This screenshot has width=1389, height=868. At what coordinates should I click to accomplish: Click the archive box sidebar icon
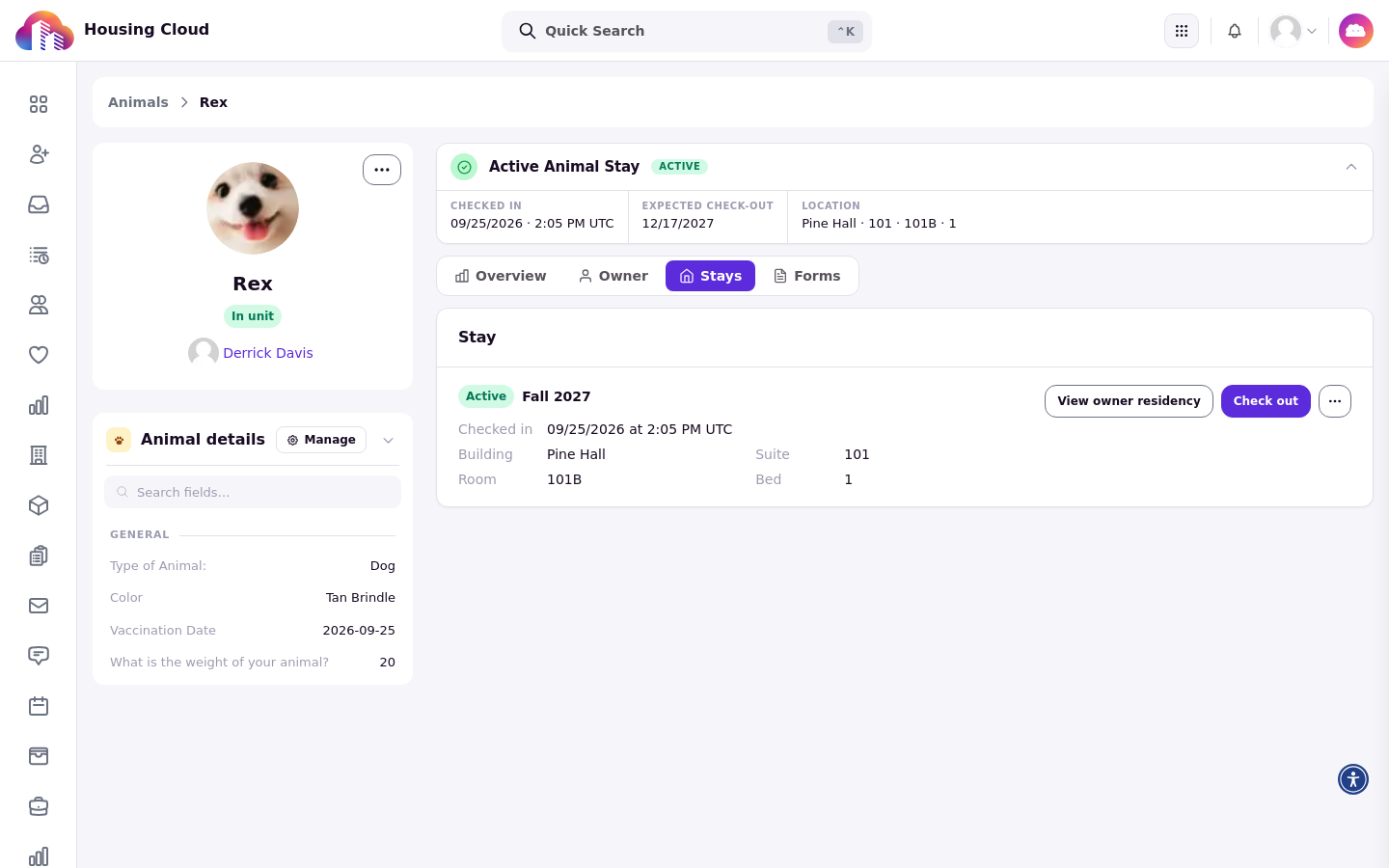39,756
